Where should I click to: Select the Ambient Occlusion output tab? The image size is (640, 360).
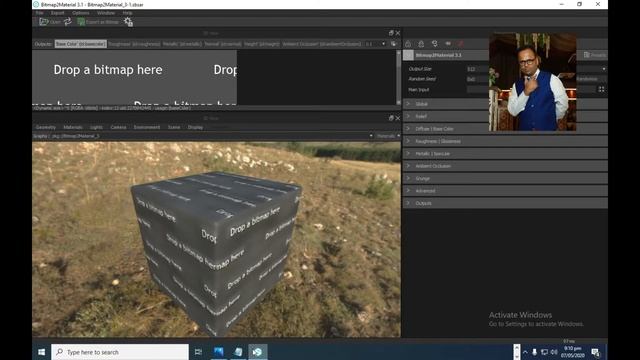pos(322,44)
